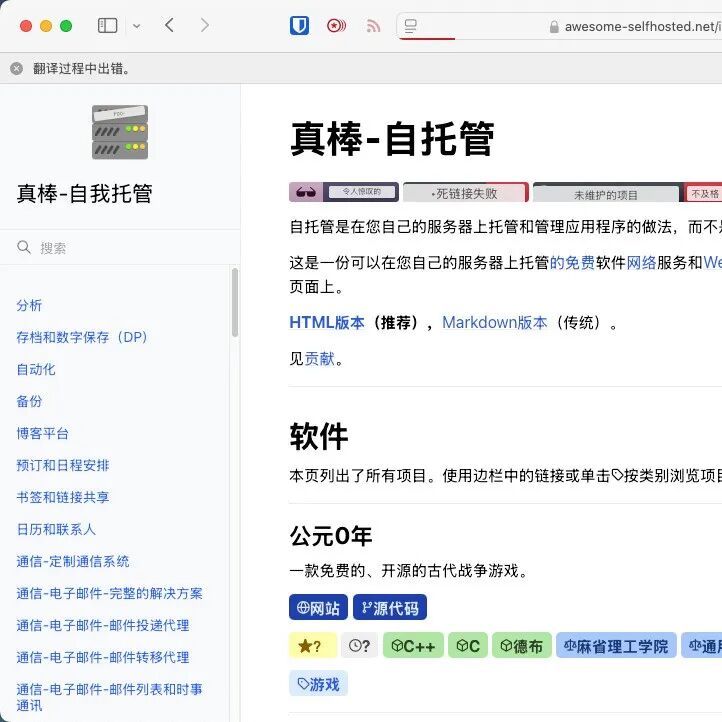722x722 pixels.
Task: Click the lock icon in the address bar
Action: (x=554, y=27)
